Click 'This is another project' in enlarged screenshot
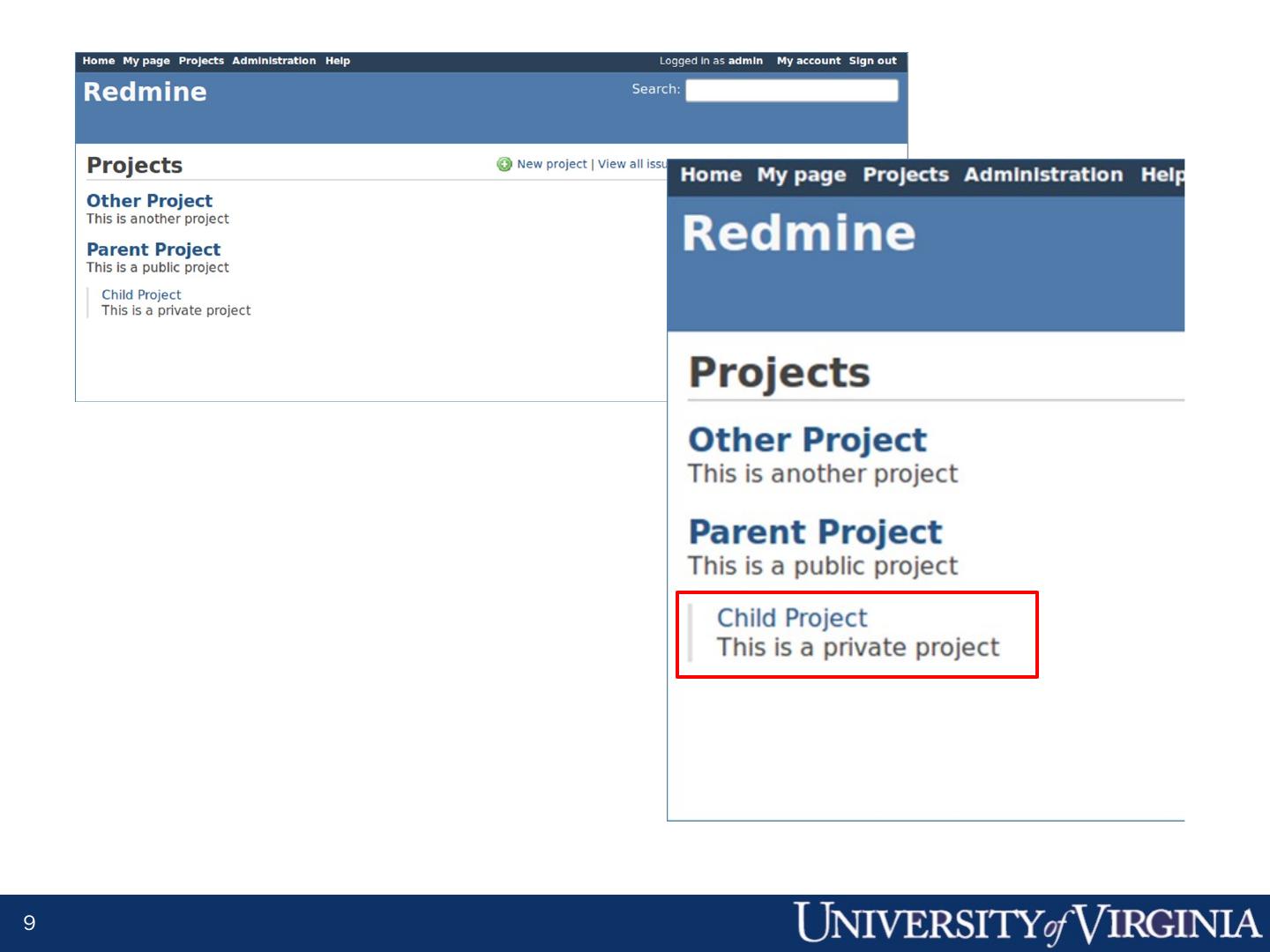Image resolution: width=1270 pixels, height=952 pixels. 823,473
